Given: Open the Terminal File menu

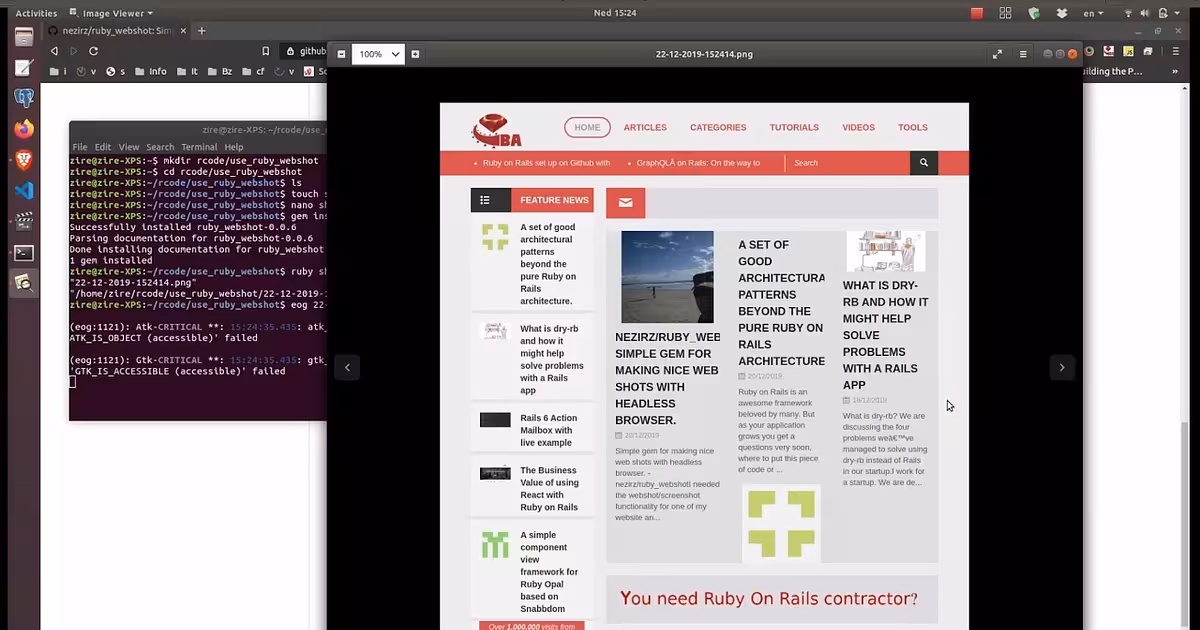Looking at the screenshot, I should (x=80, y=147).
